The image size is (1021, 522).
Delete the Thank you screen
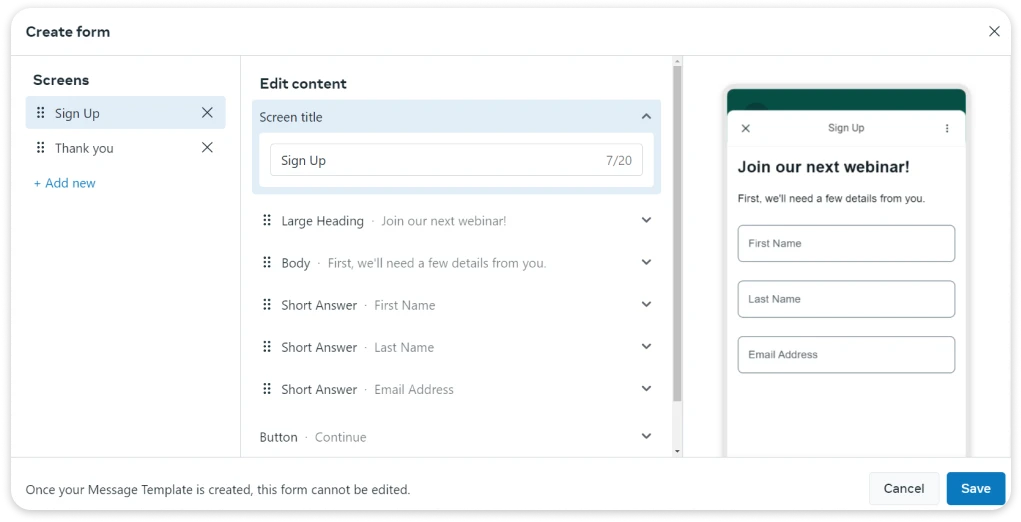[207, 148]
